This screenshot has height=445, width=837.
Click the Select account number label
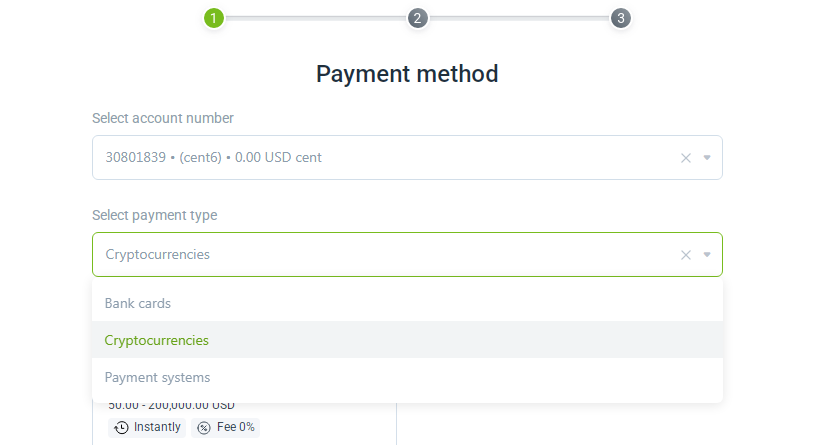(163, 118)
